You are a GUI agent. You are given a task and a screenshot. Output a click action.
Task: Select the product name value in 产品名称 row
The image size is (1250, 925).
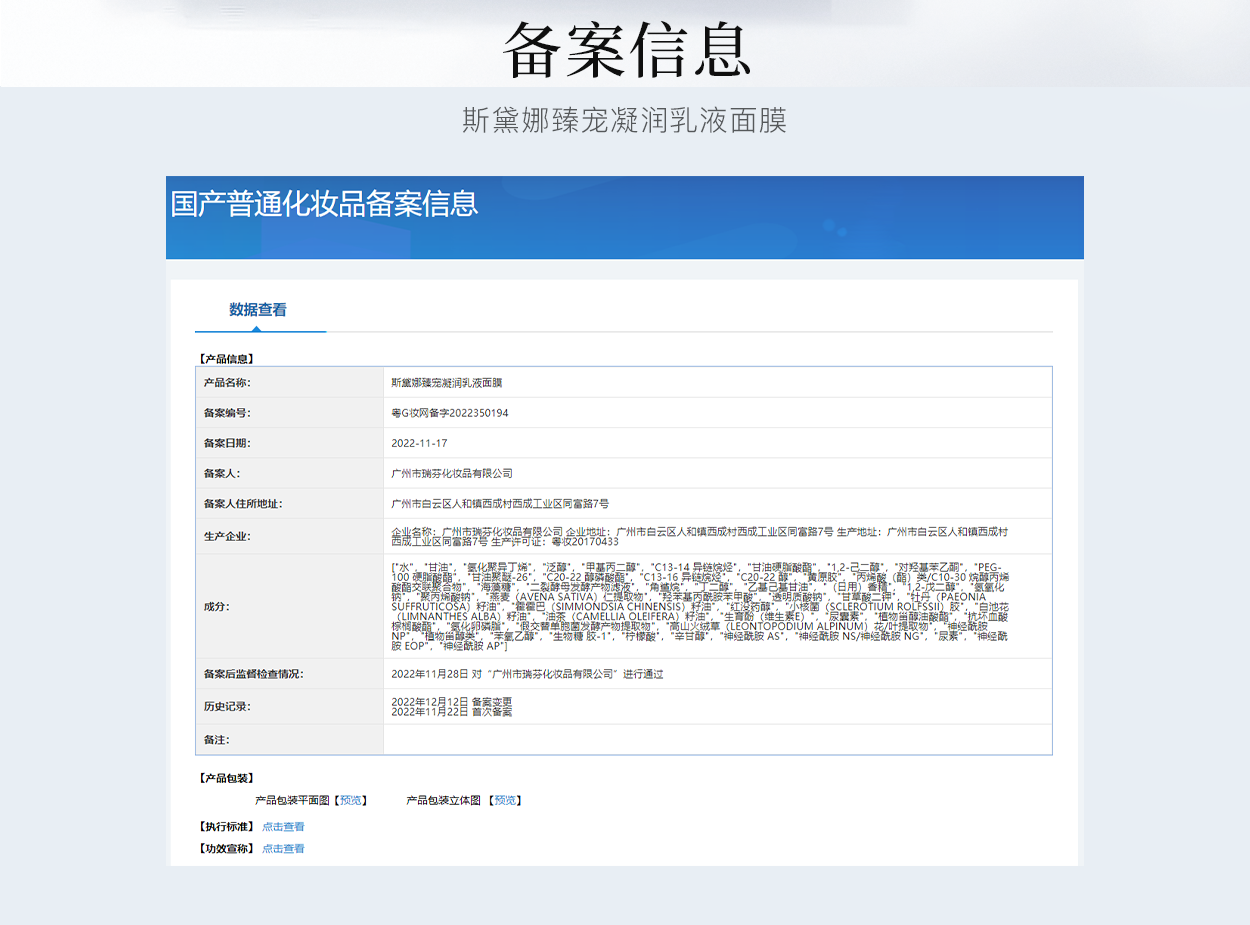coord(446,383)
